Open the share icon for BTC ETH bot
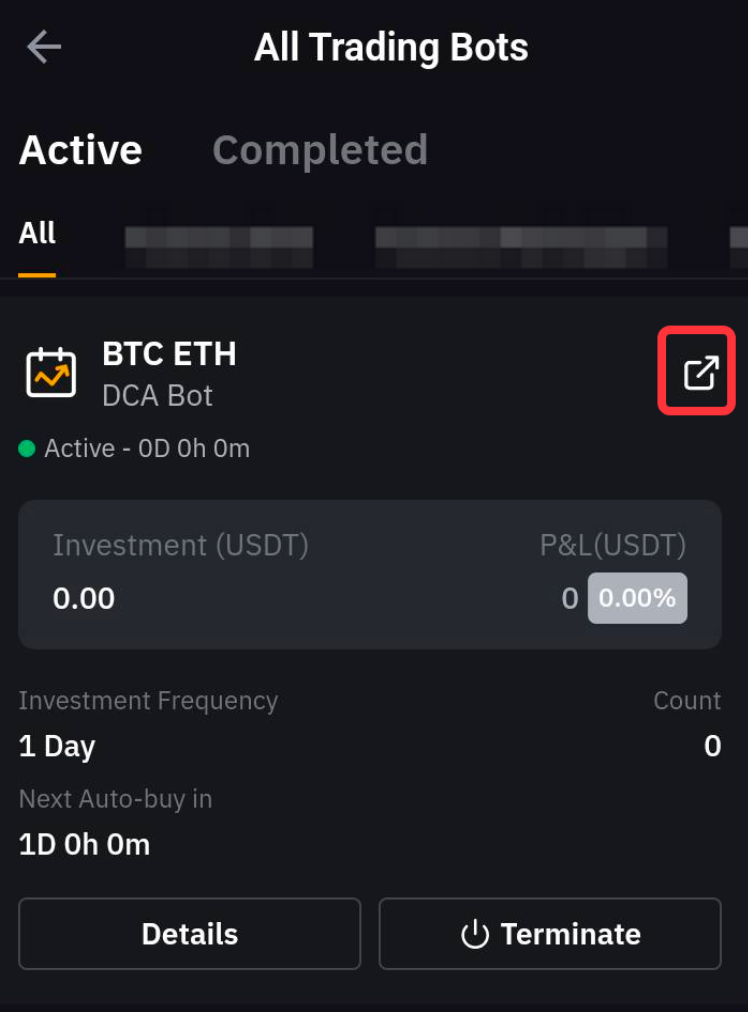 [x=700, y=372]
